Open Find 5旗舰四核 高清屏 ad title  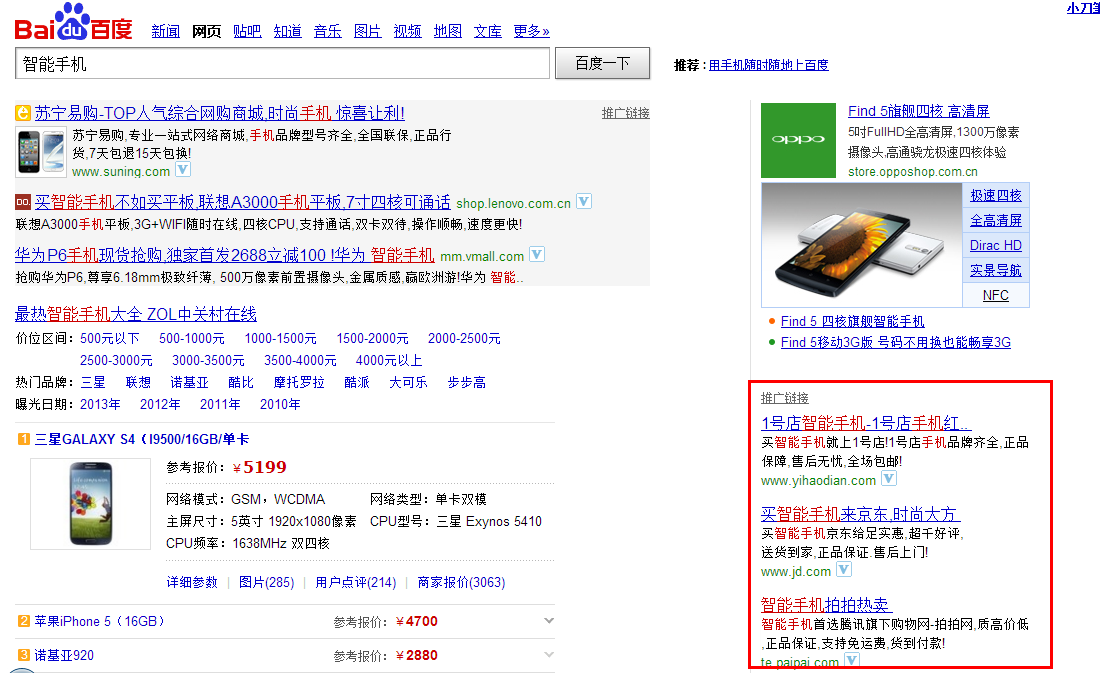click(918, 111)
